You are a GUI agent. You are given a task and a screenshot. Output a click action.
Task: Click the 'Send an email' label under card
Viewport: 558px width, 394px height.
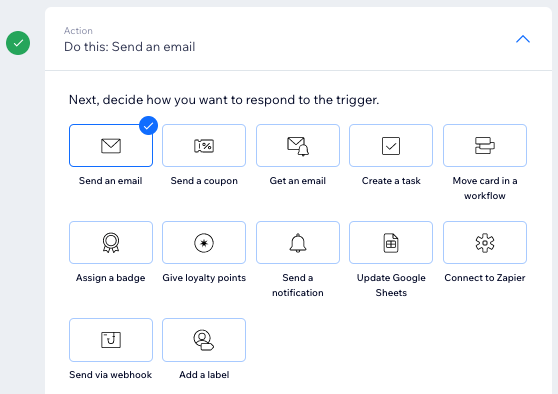pos(111,181)
